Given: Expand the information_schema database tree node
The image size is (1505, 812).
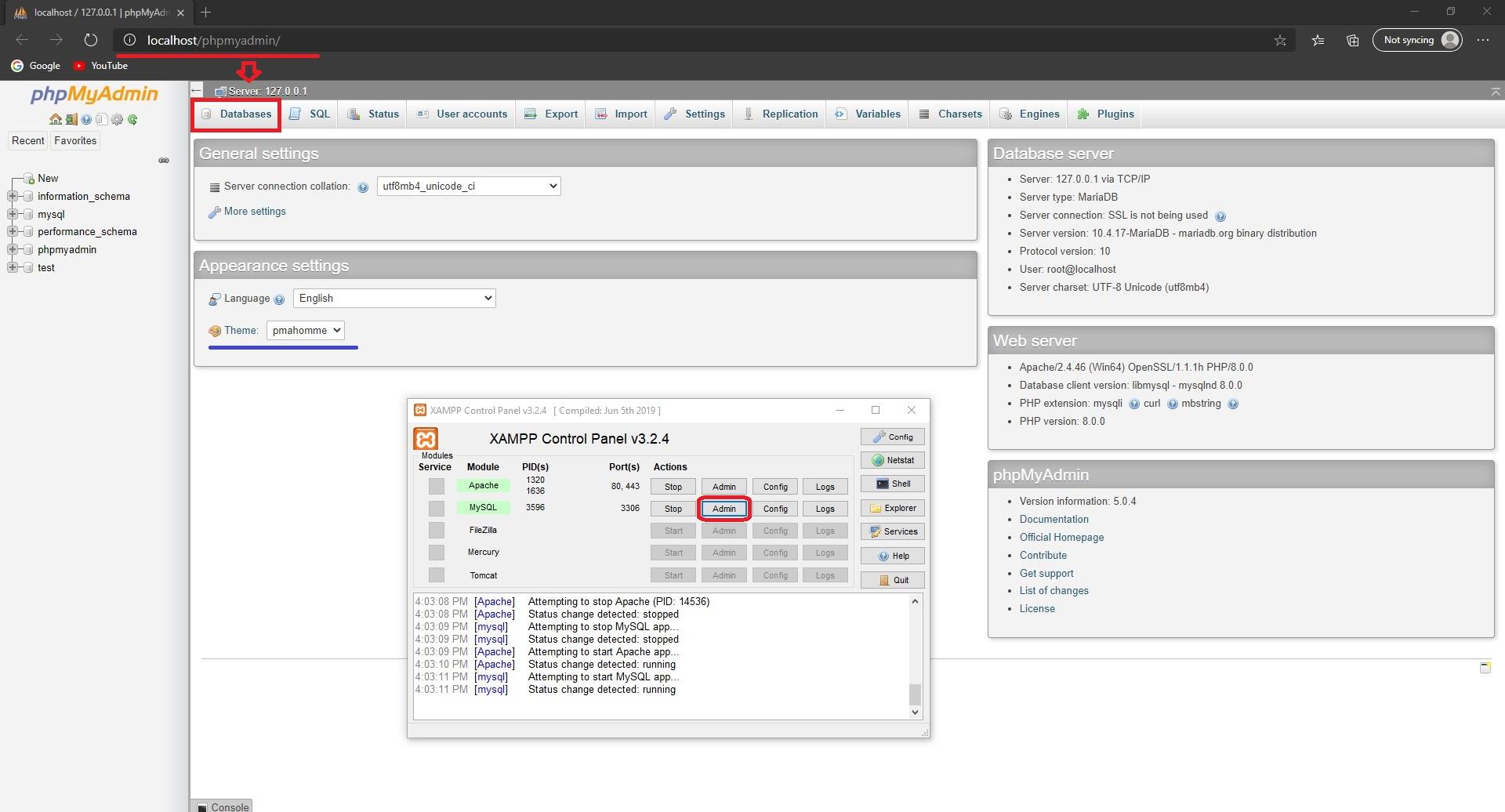Looking at the screenshot, I should click(13, 196).
